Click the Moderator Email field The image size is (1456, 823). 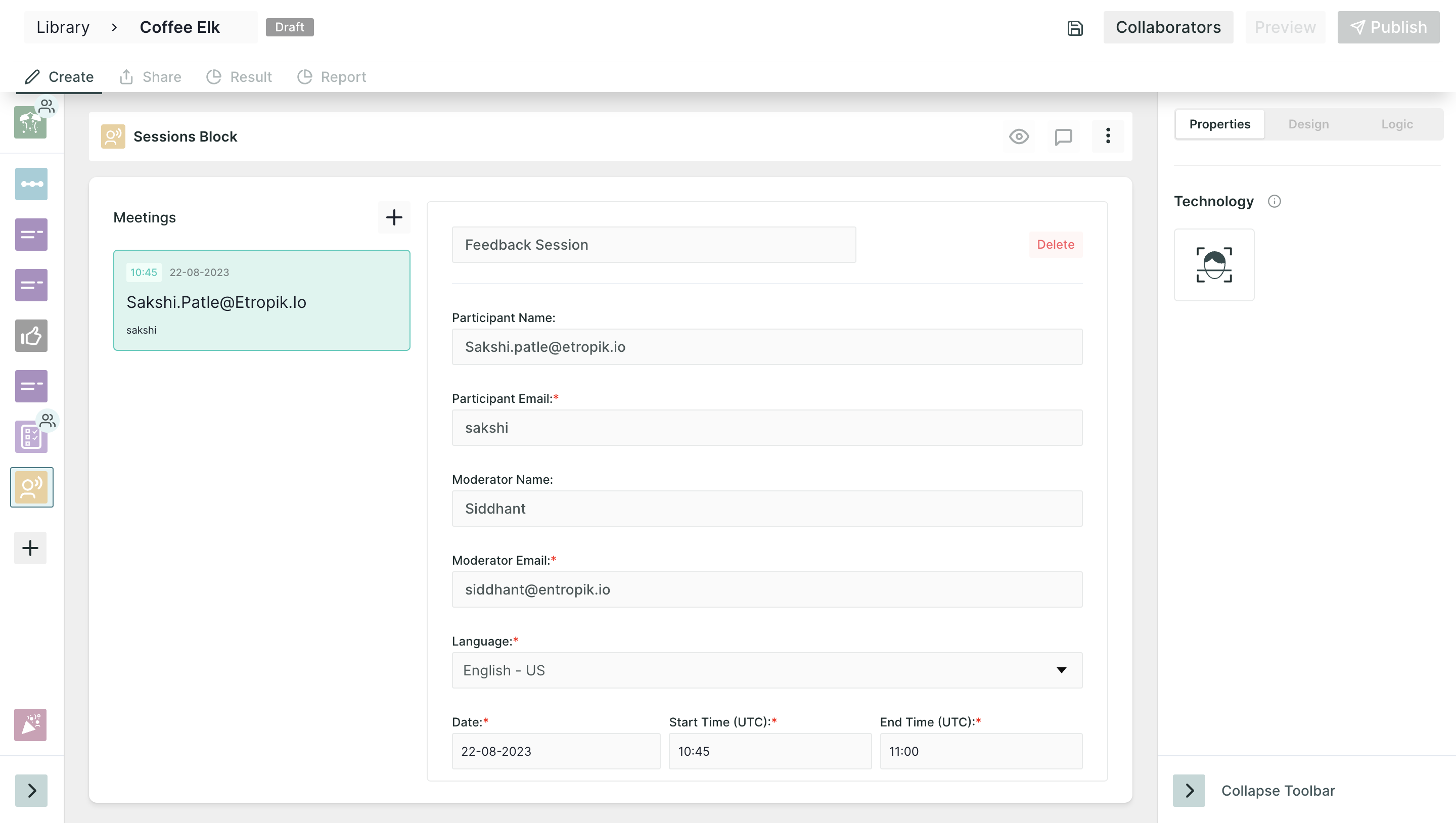tap(766, 589)
